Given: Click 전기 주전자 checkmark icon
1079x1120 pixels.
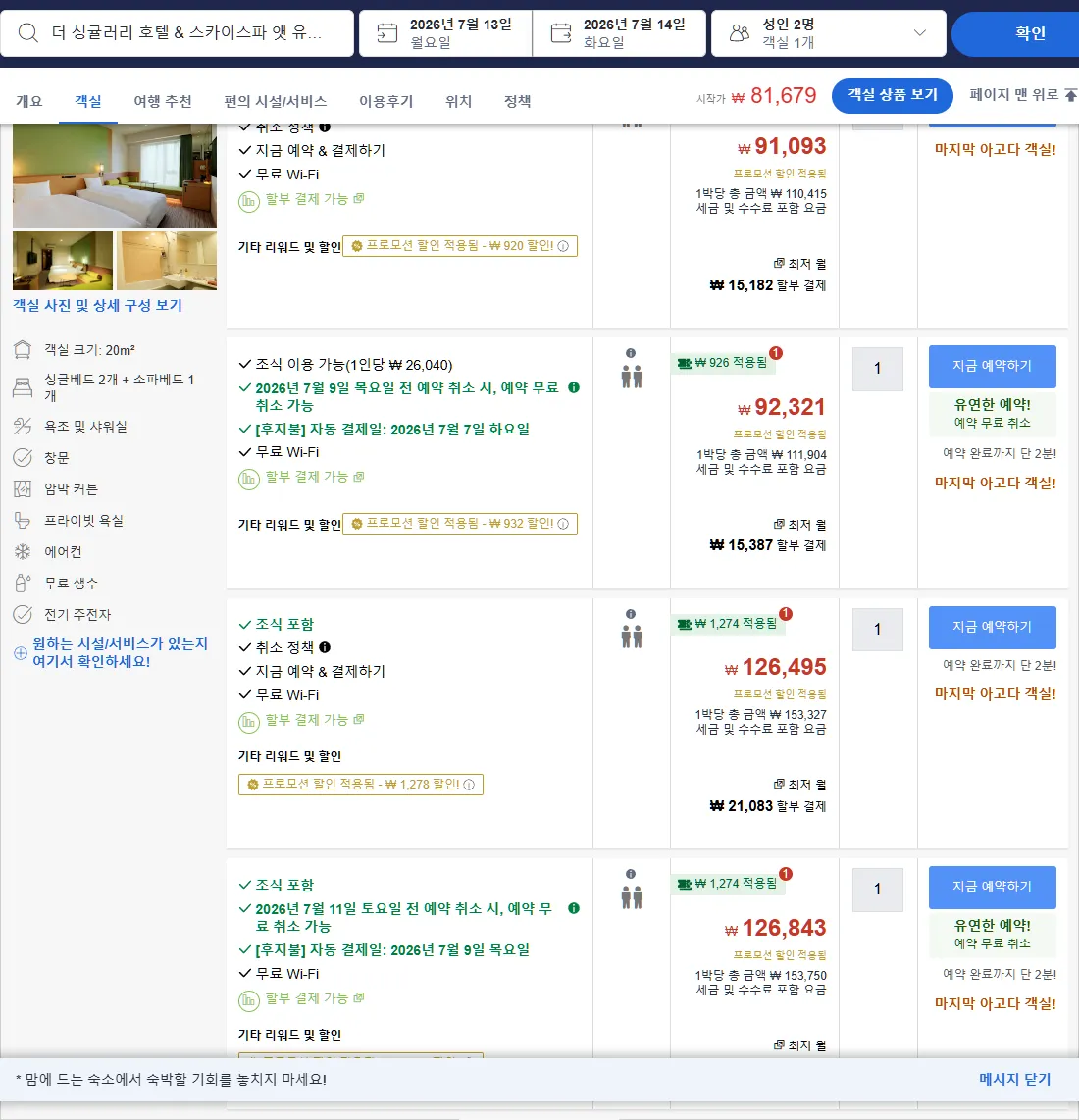Looking at the screenshot, I should click(23, 614).
